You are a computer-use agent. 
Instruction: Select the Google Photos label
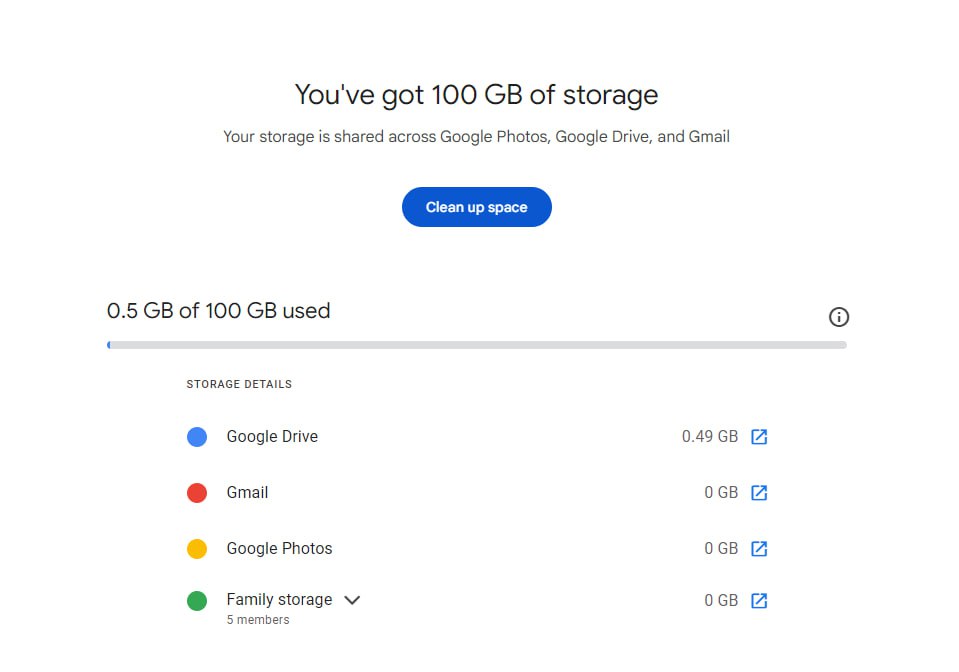click(x=280, y=548)
